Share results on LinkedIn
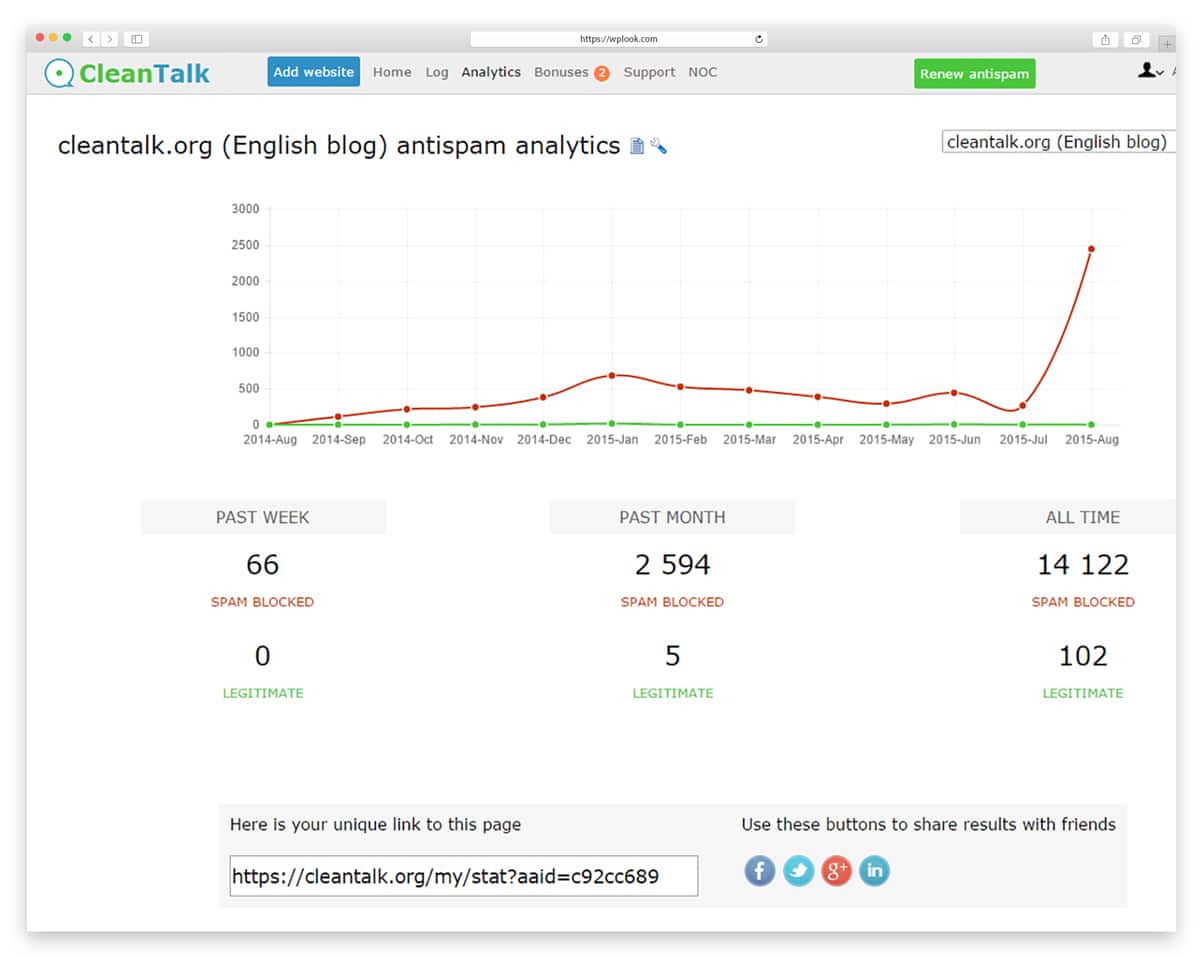1200x957 pixels. [x=874, y=871]
